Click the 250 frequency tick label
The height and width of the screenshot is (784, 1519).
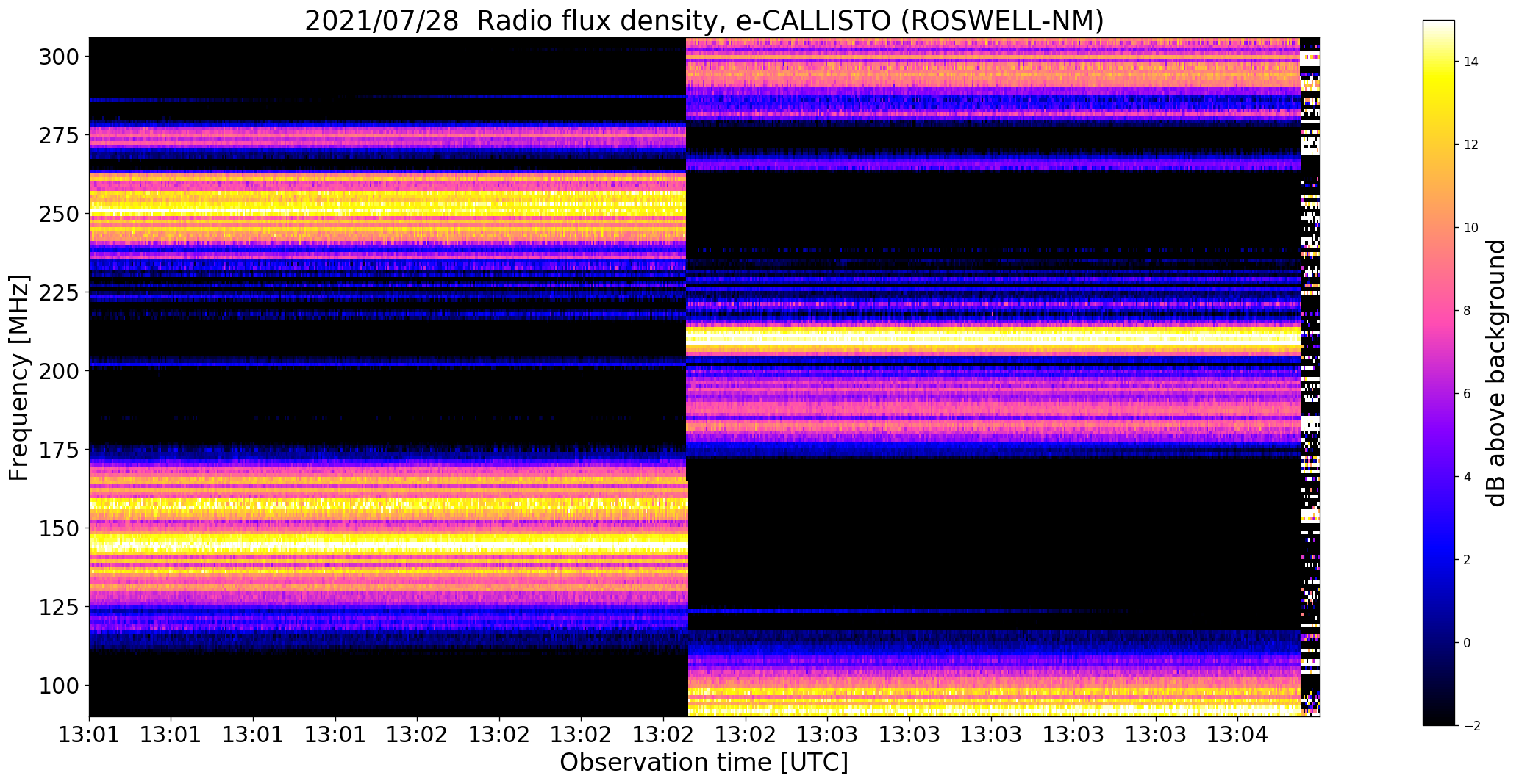pyautogui.click(x=60, y=214)
